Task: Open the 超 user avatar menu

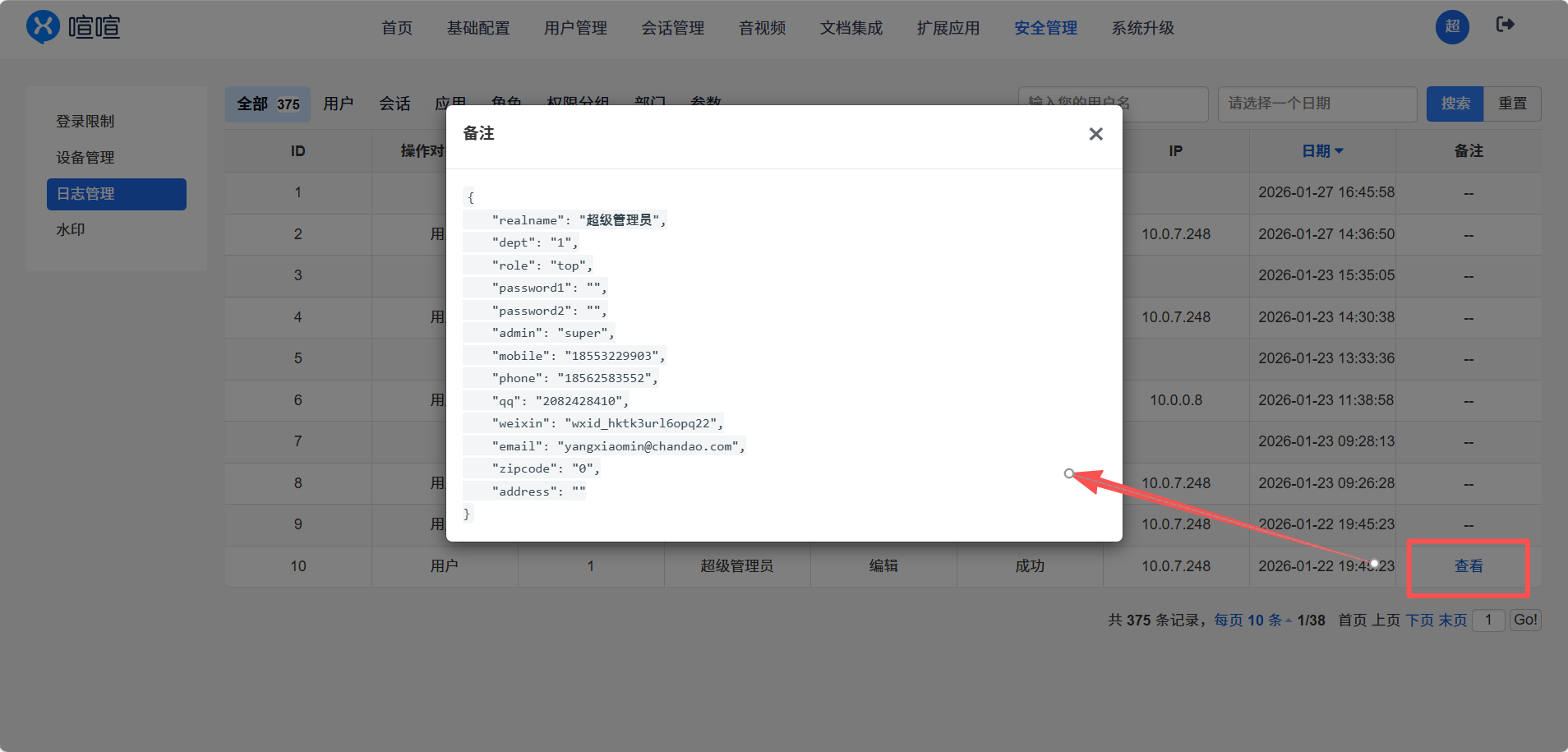Action: (x=1452, y=27)
